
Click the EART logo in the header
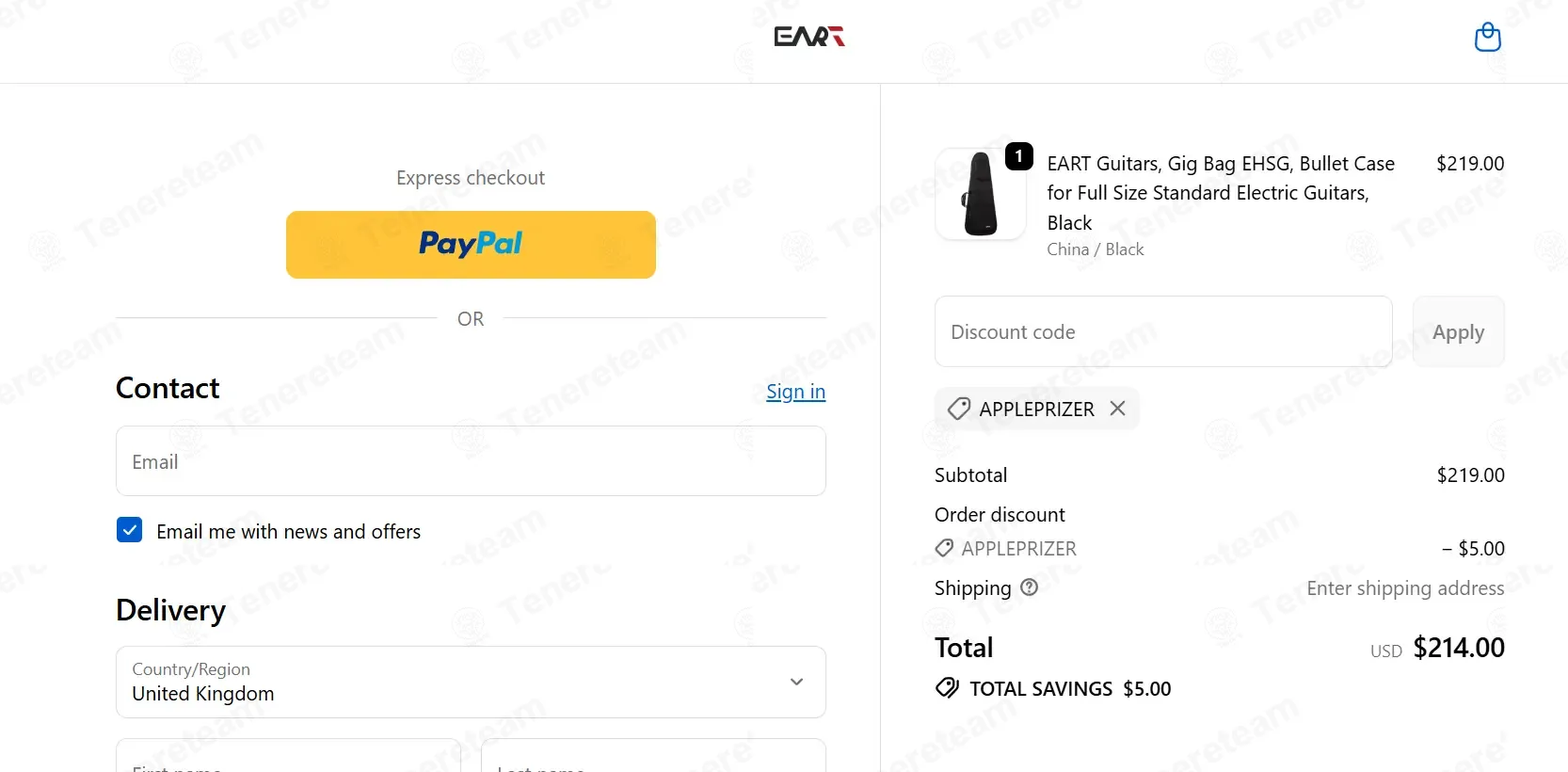(808, 37)
